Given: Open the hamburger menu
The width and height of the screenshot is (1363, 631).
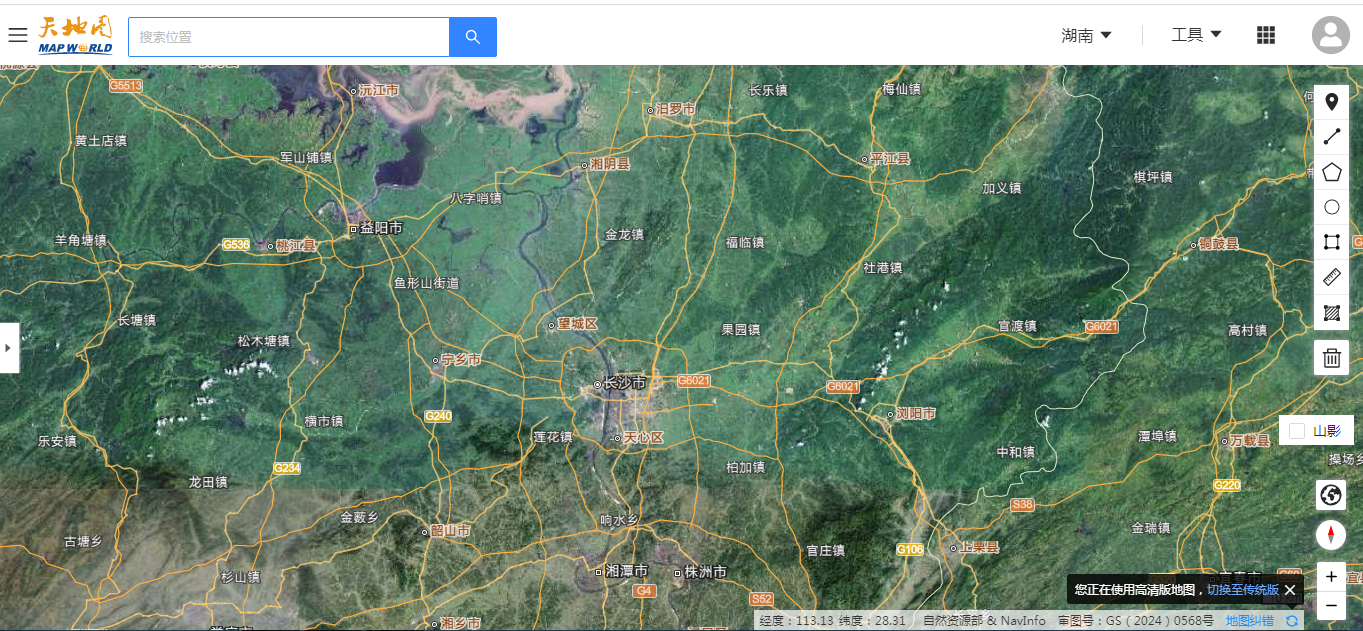Looking at the screenshot, I should 17,36.
